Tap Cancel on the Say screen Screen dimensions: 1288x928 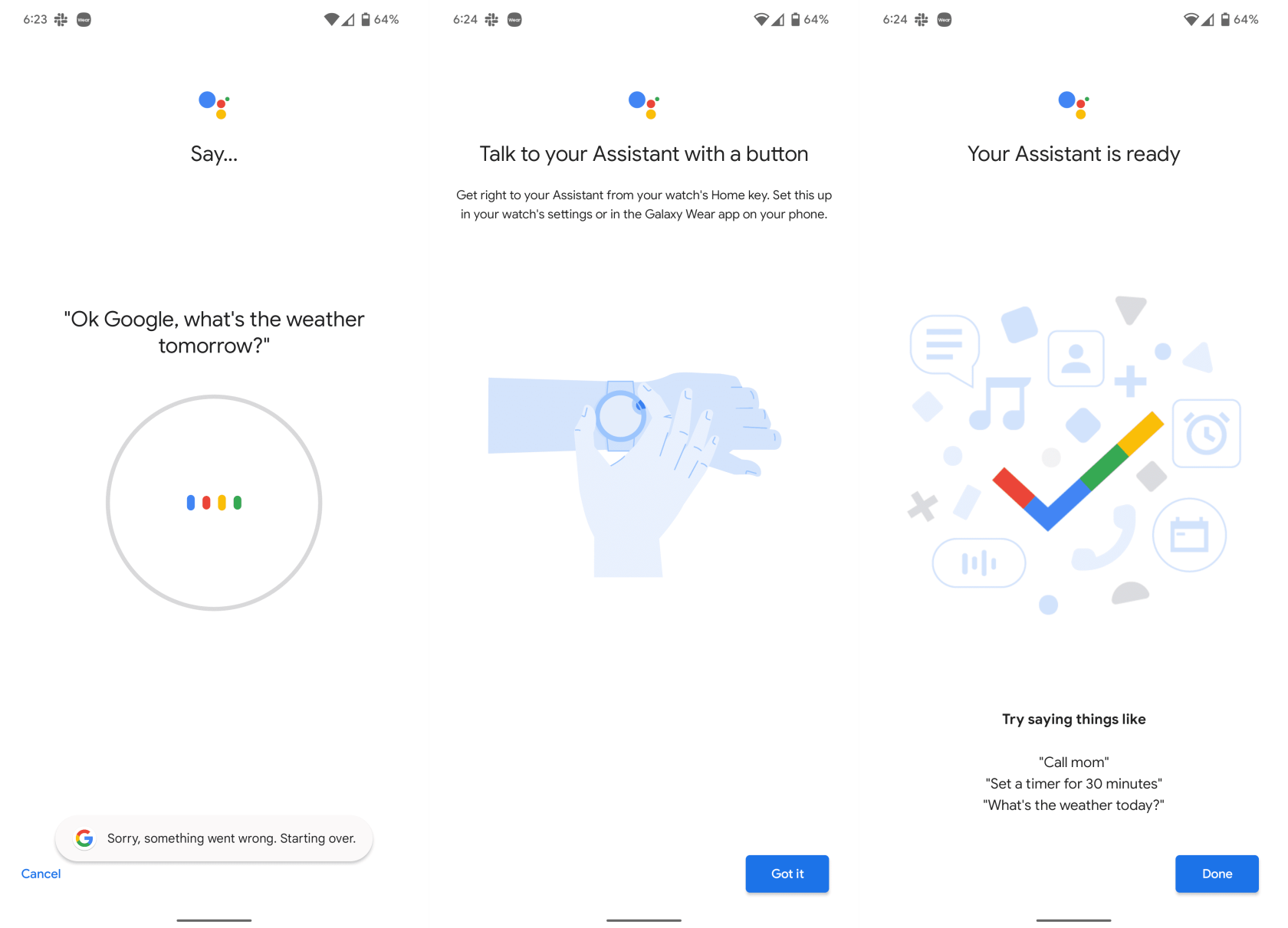point(41,874)
